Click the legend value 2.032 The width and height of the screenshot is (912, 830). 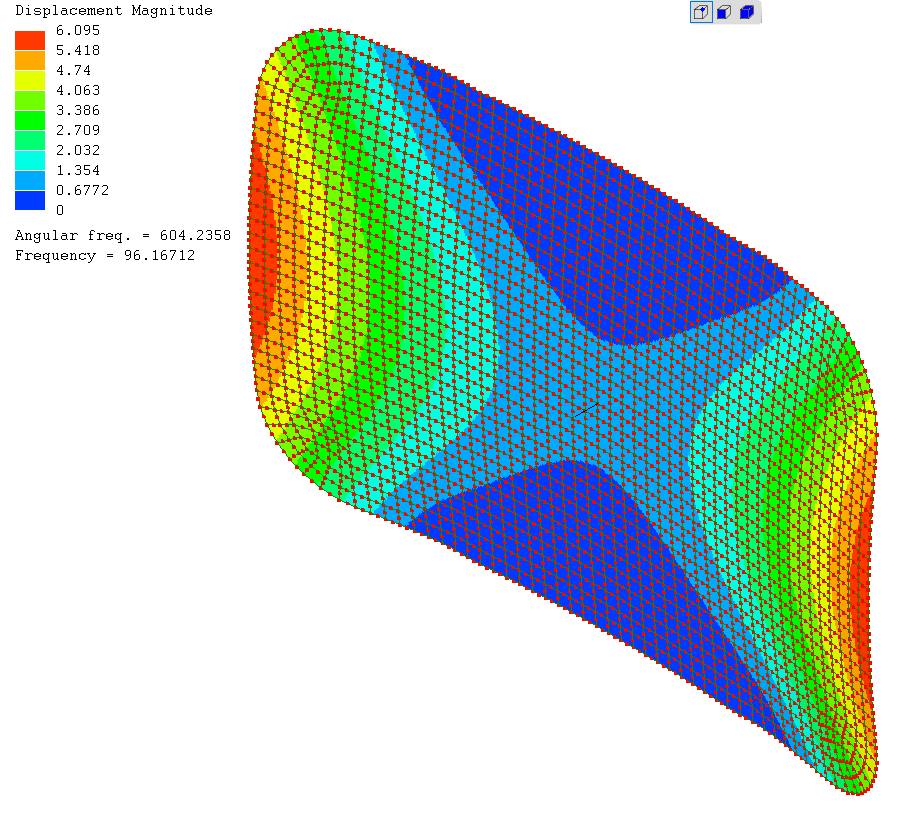[x=78, y=151]
